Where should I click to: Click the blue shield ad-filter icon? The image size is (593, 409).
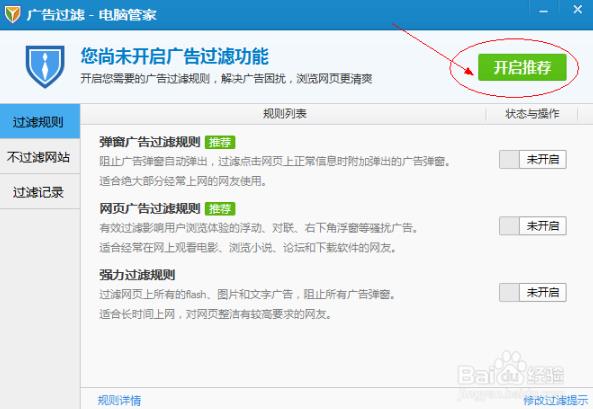coord(45,67)
